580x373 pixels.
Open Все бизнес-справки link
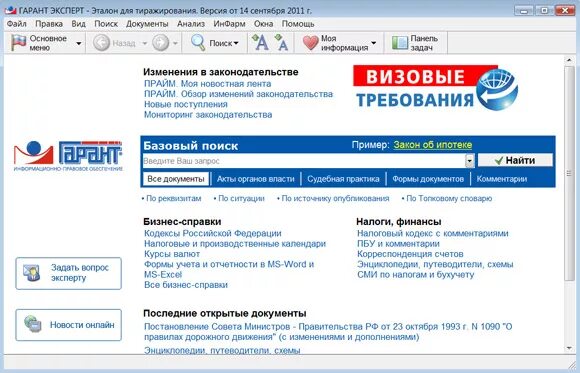pos(186,285)
